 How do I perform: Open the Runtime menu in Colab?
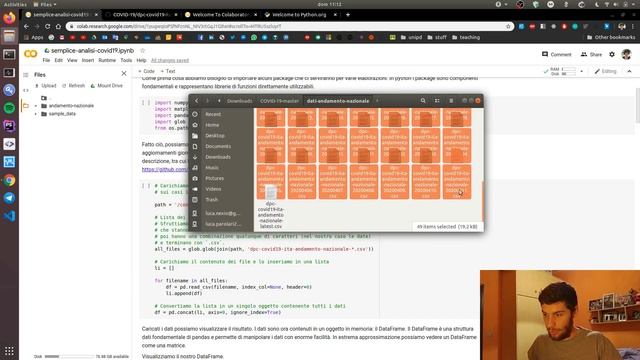[107, 60]
